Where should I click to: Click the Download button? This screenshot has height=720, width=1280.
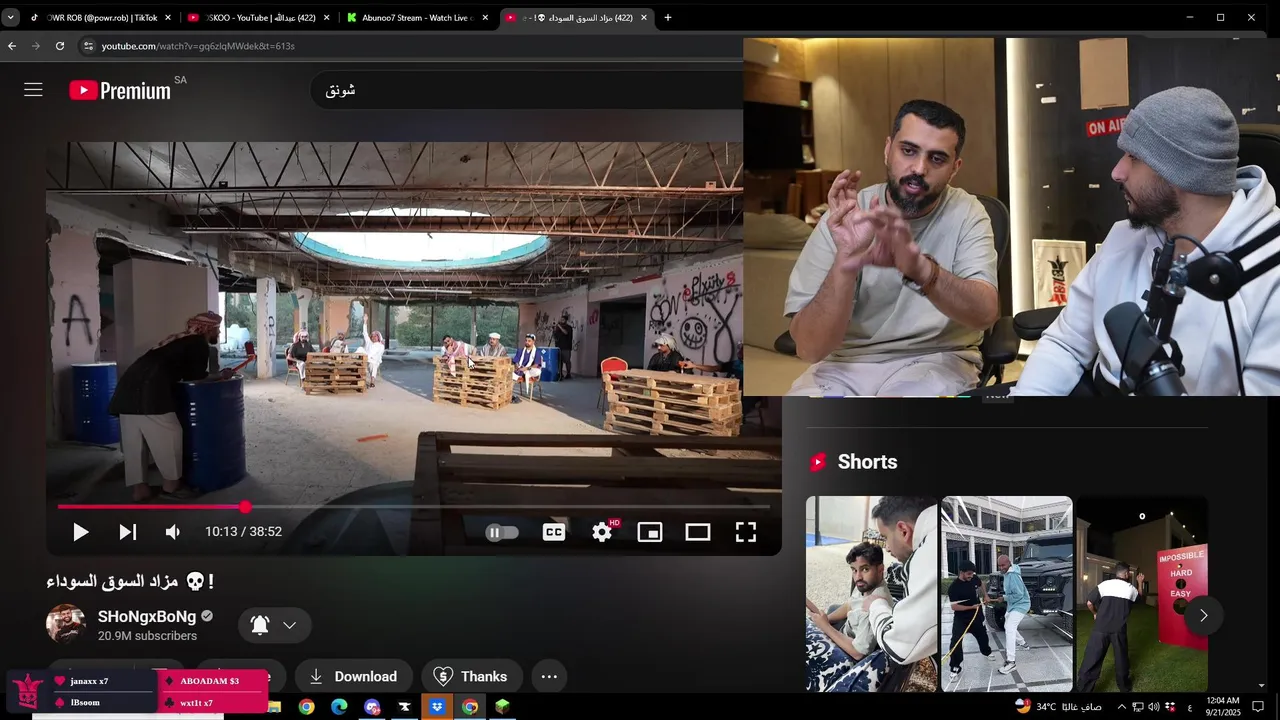352,677
